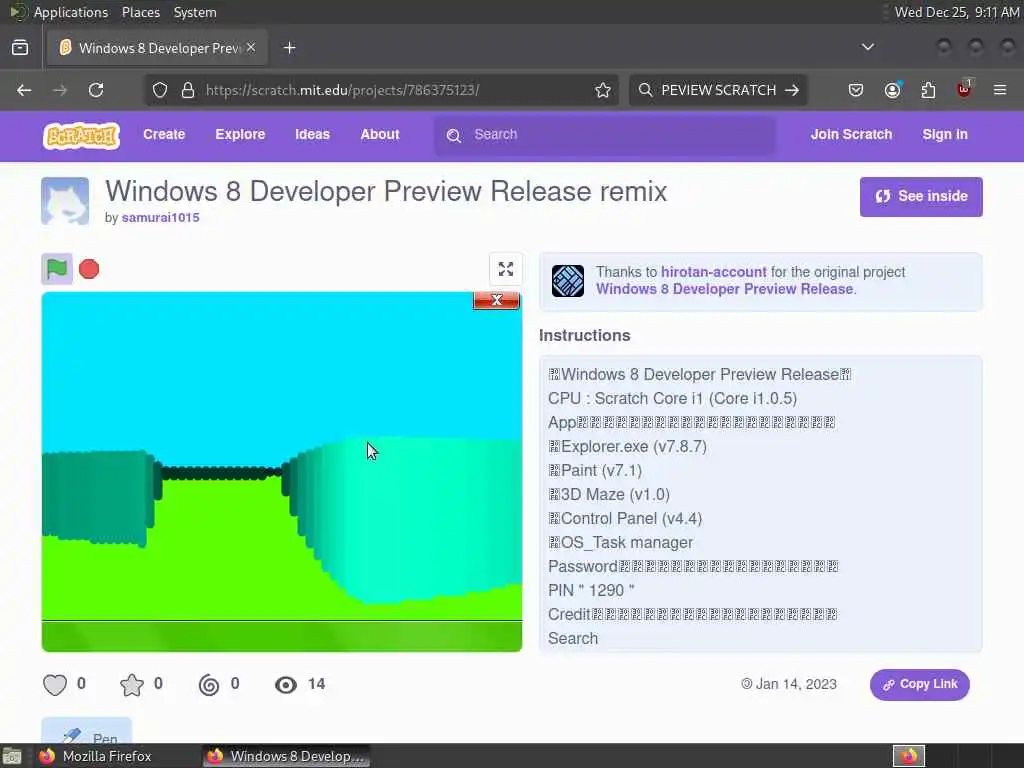Open Firefox account icon
This screenshot has height=768, width=1024.
click(x=892, y=90)
